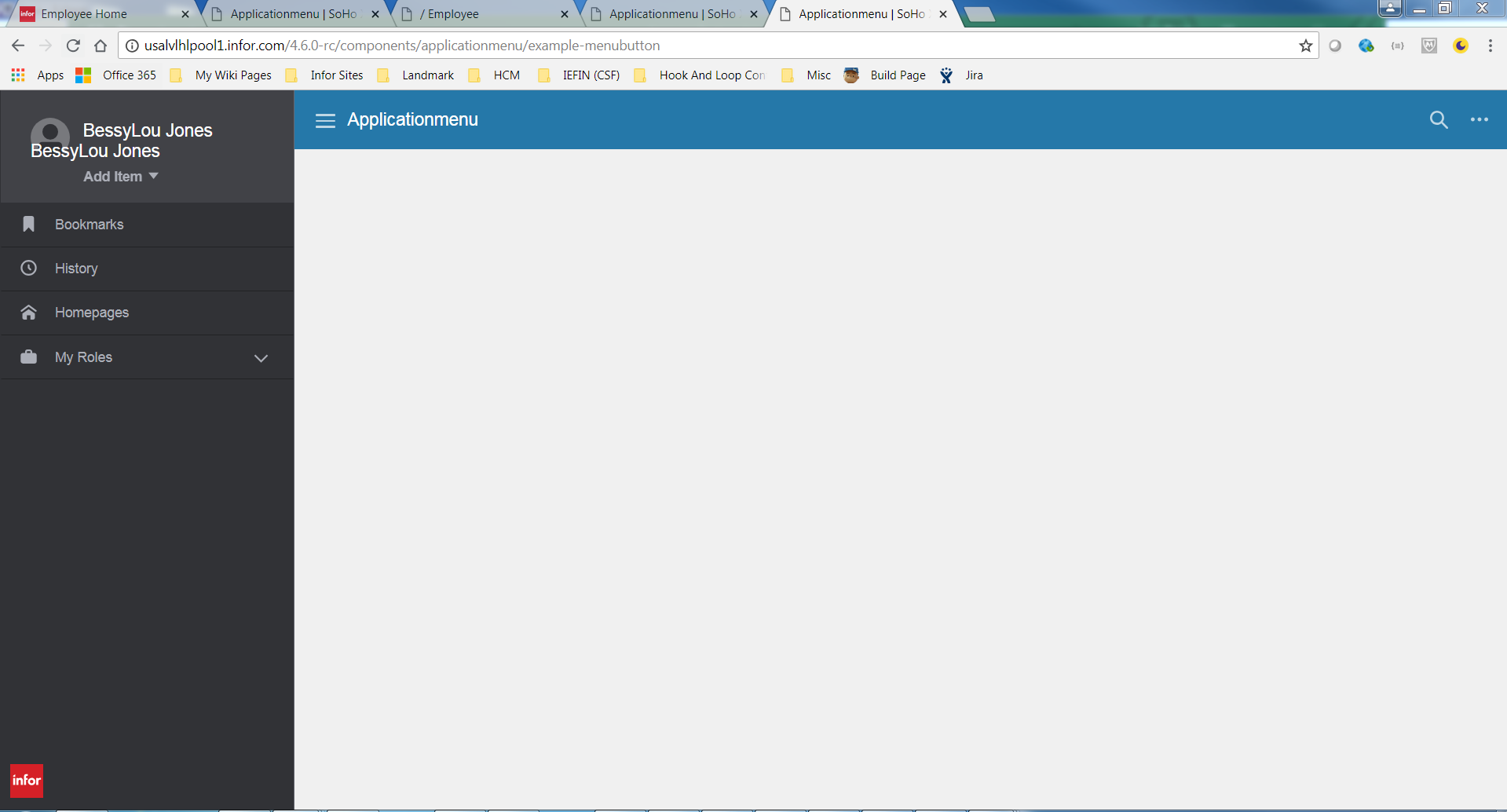Open the My Wiki Pages bookmark folder
1507x812 pixels.
pyautogui.click(x=221, y=75)
